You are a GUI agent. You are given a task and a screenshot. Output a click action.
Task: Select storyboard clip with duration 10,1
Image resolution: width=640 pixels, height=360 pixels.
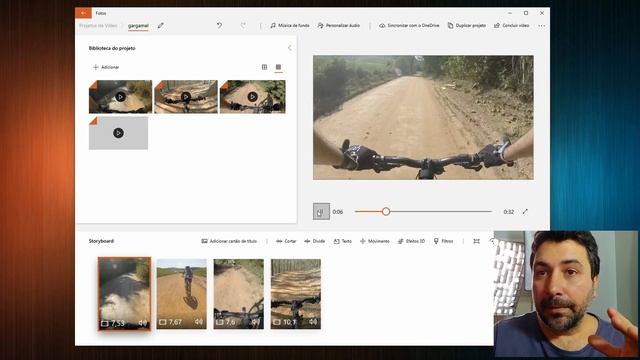(296, 294)
